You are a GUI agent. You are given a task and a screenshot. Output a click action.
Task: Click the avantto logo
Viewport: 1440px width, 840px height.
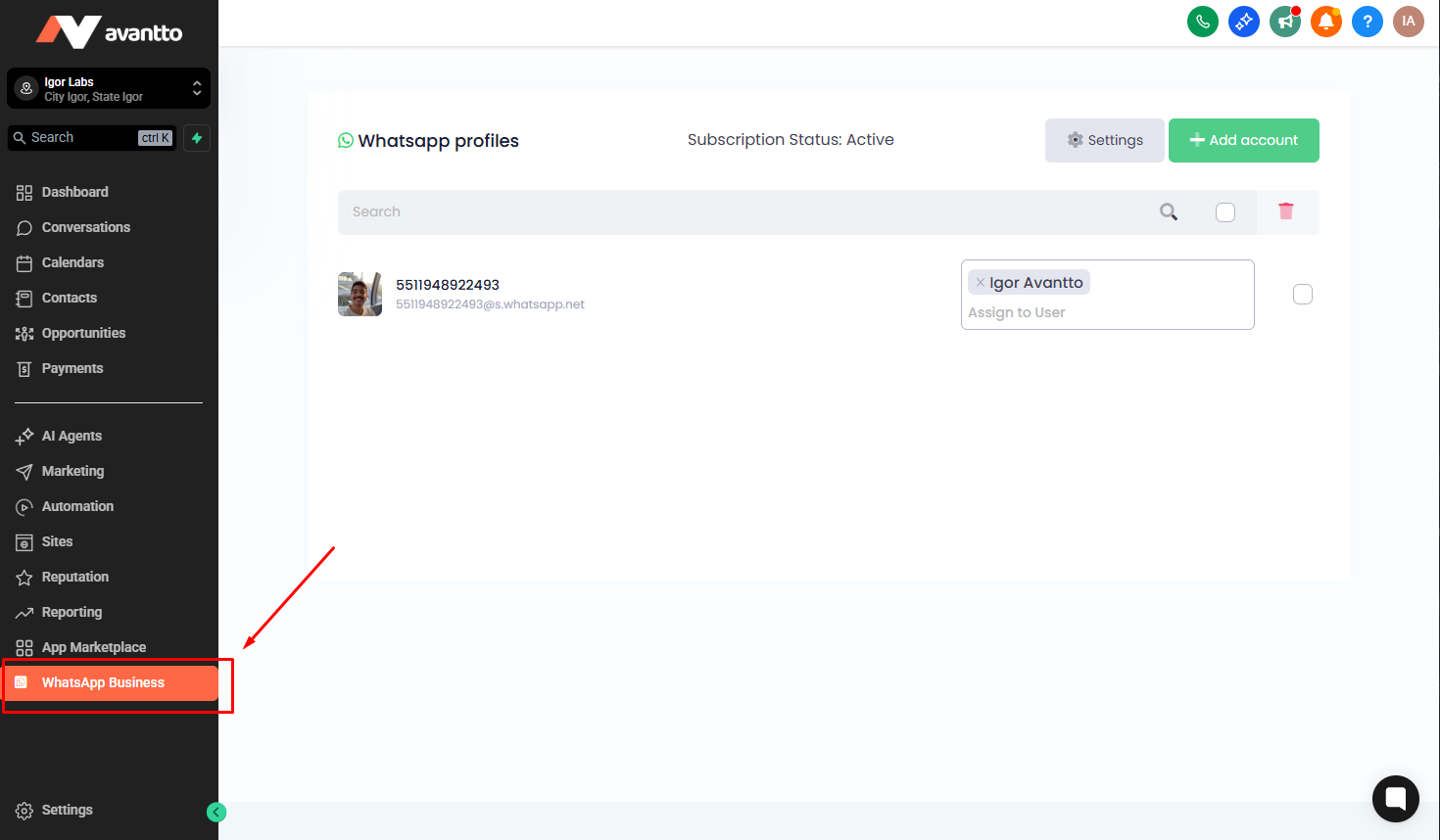coord(109,32)
